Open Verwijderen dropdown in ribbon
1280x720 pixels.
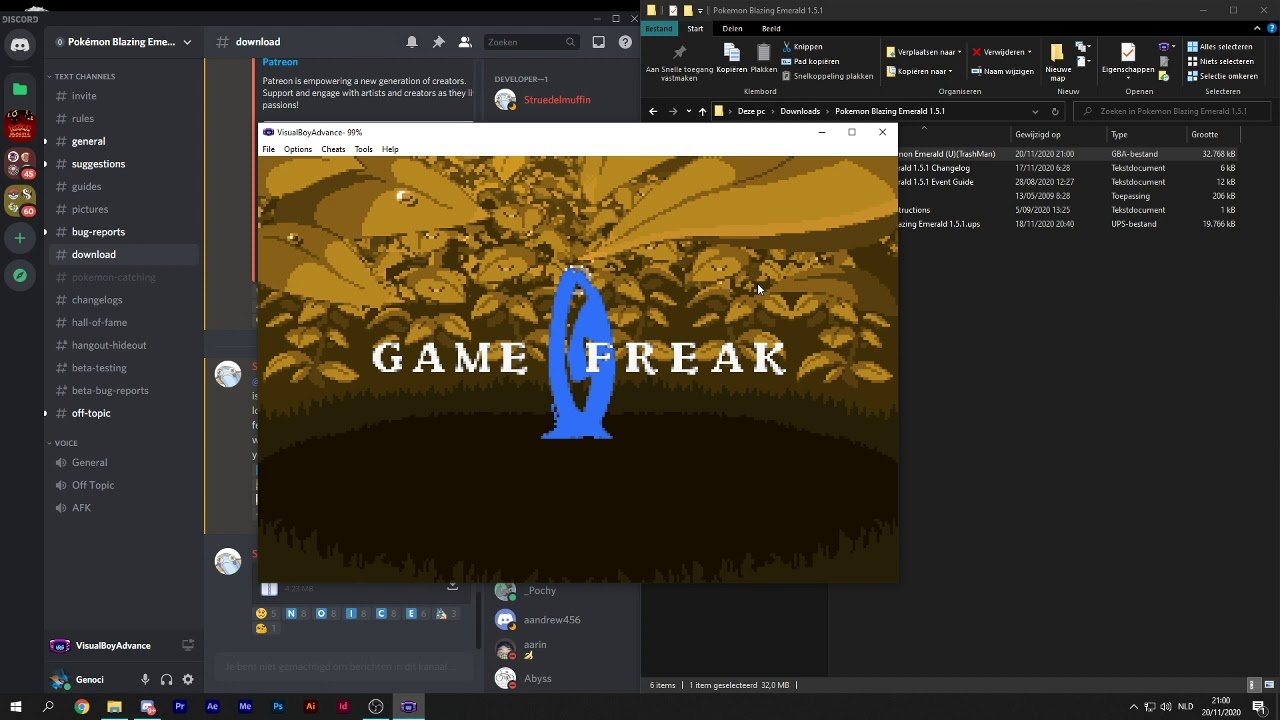click(1001, 52)
